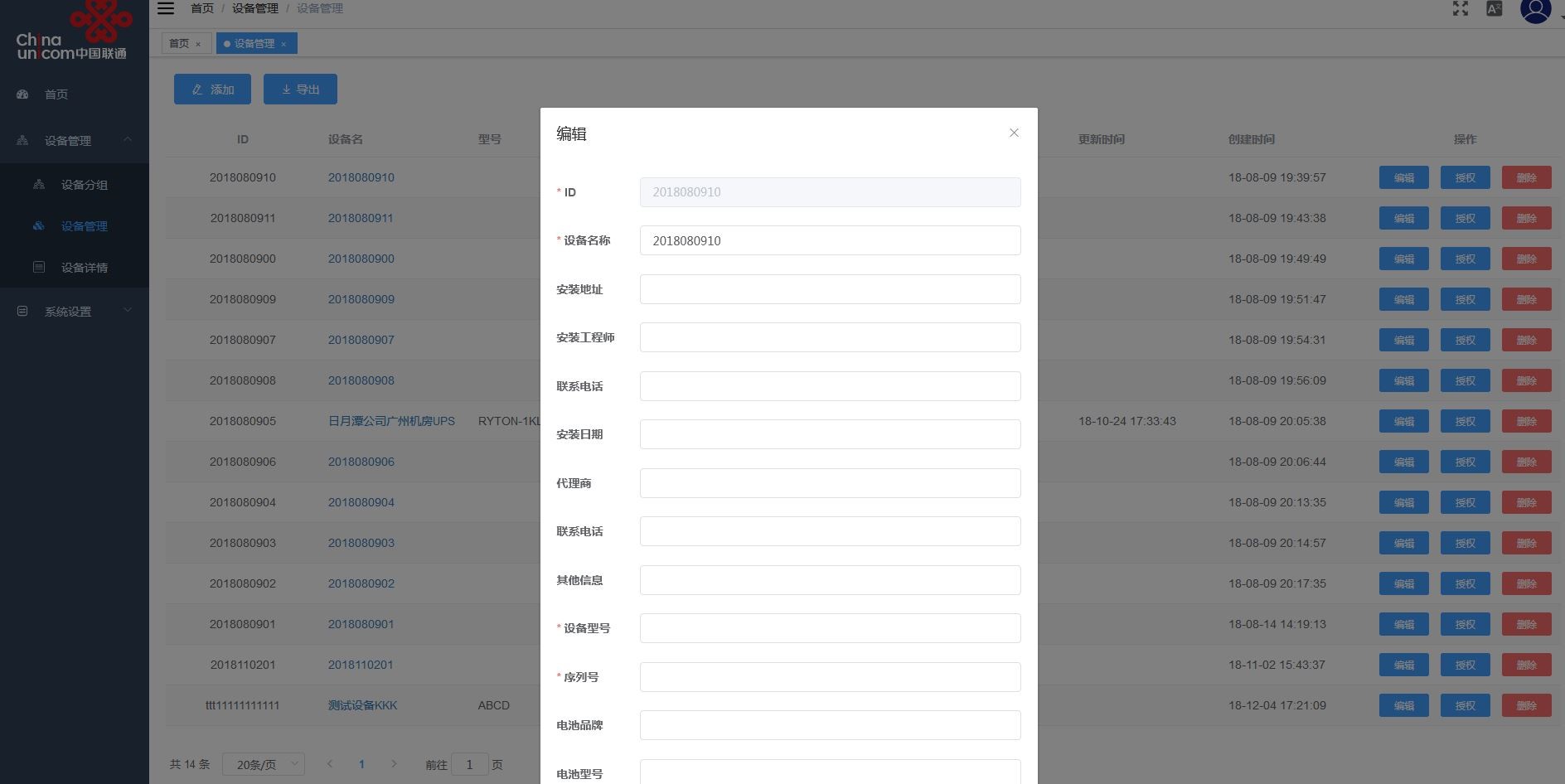Enter fullscreen mode via expand icon

1460,9
